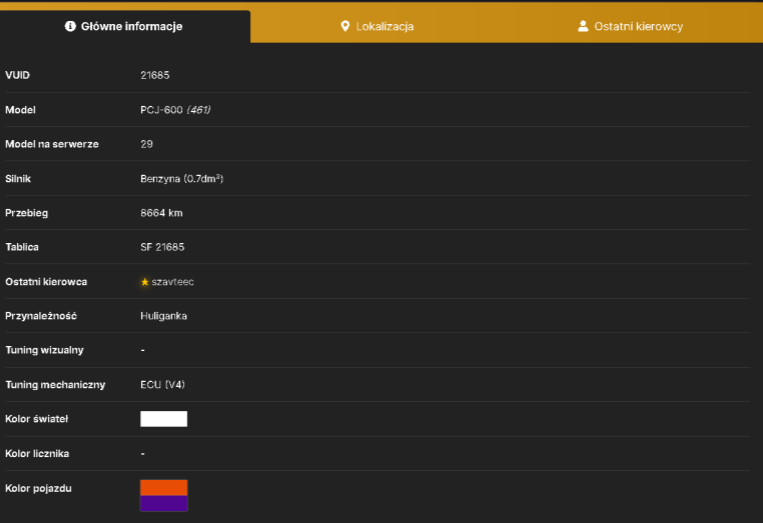Click the plate value SF 21685
The width and height of the screenshot is (763, 523).
[162, 247]
